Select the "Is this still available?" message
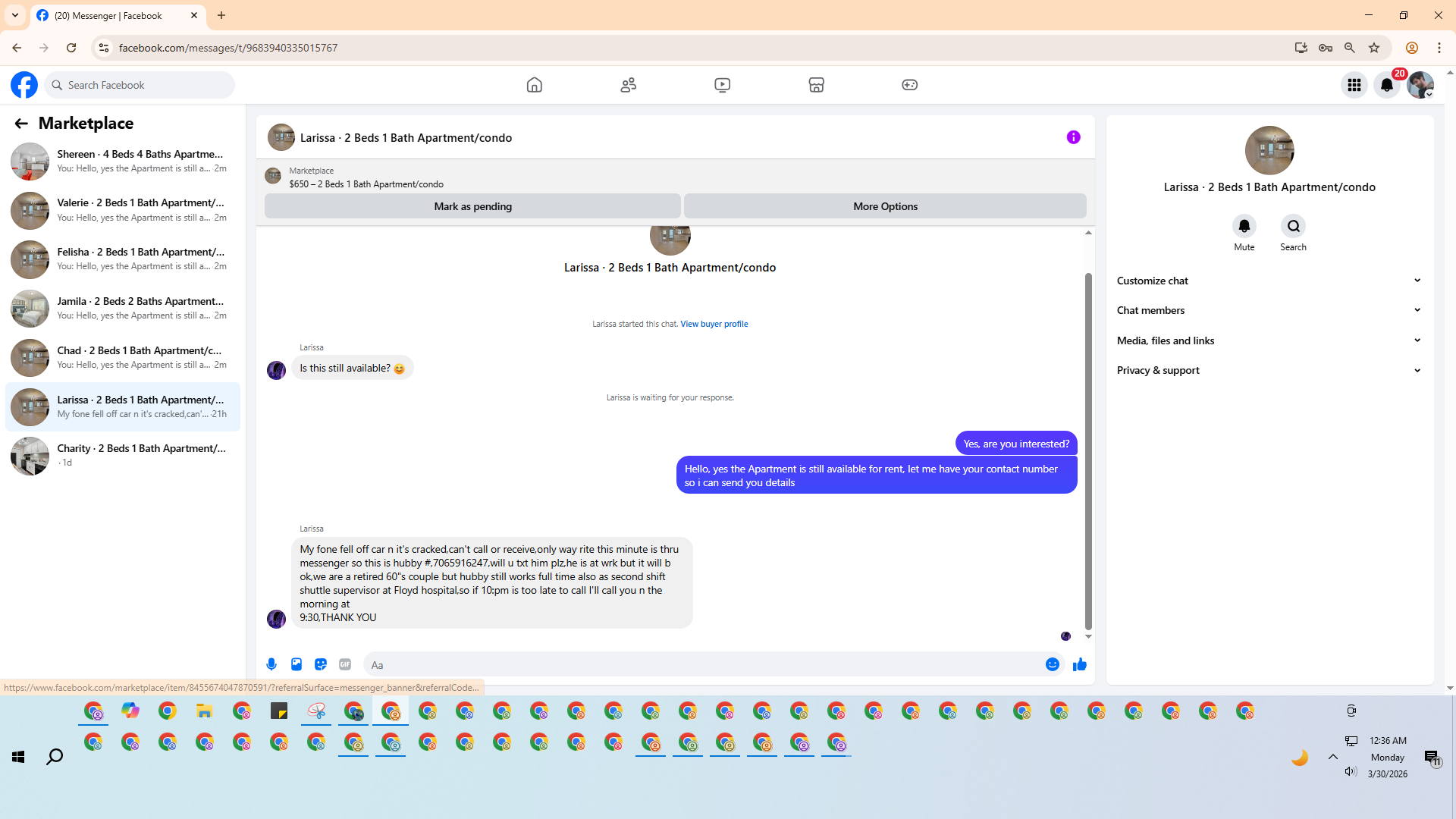This screenshot has width=1456, height=819. 353,368
